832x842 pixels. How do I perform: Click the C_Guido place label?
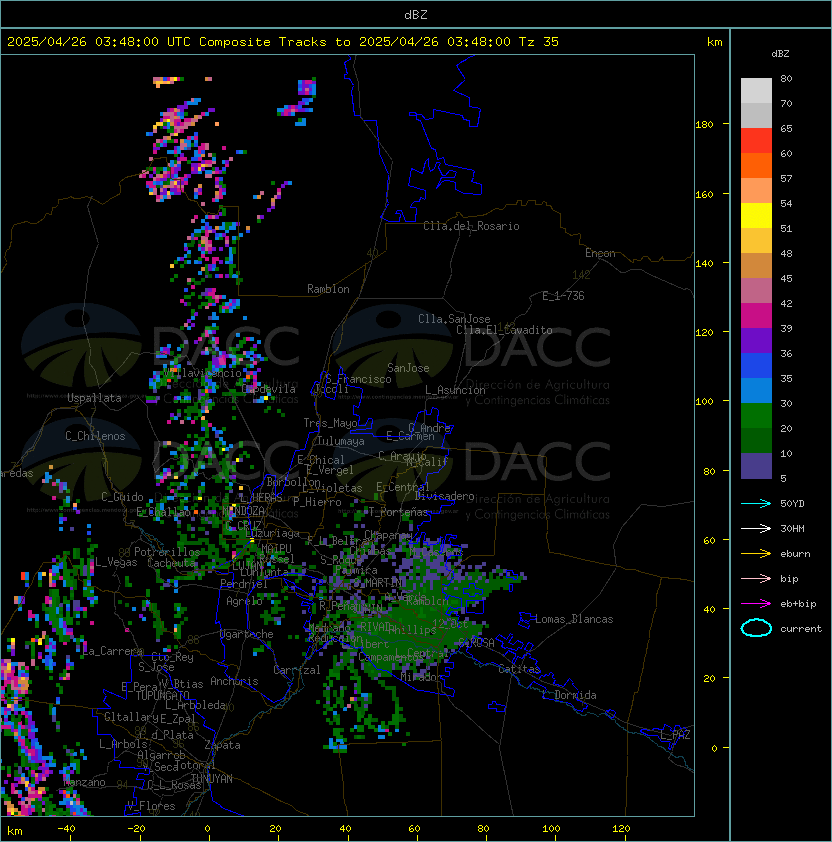coord(122,497)
